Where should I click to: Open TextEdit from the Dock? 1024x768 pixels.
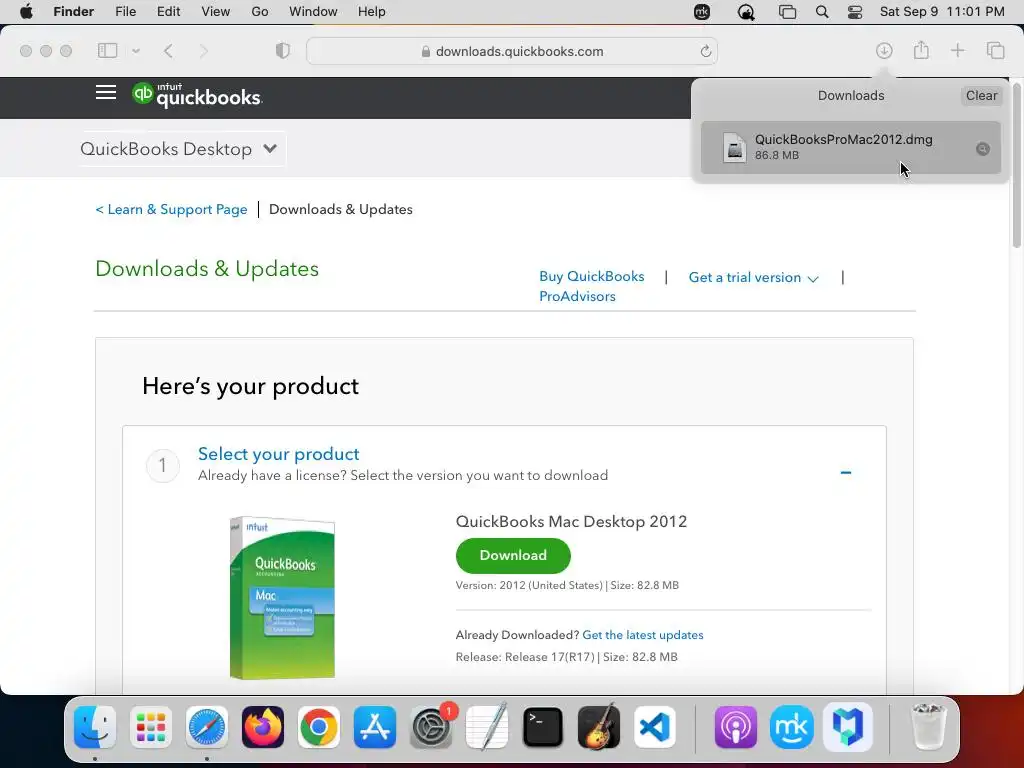click(x=487, y=727)
